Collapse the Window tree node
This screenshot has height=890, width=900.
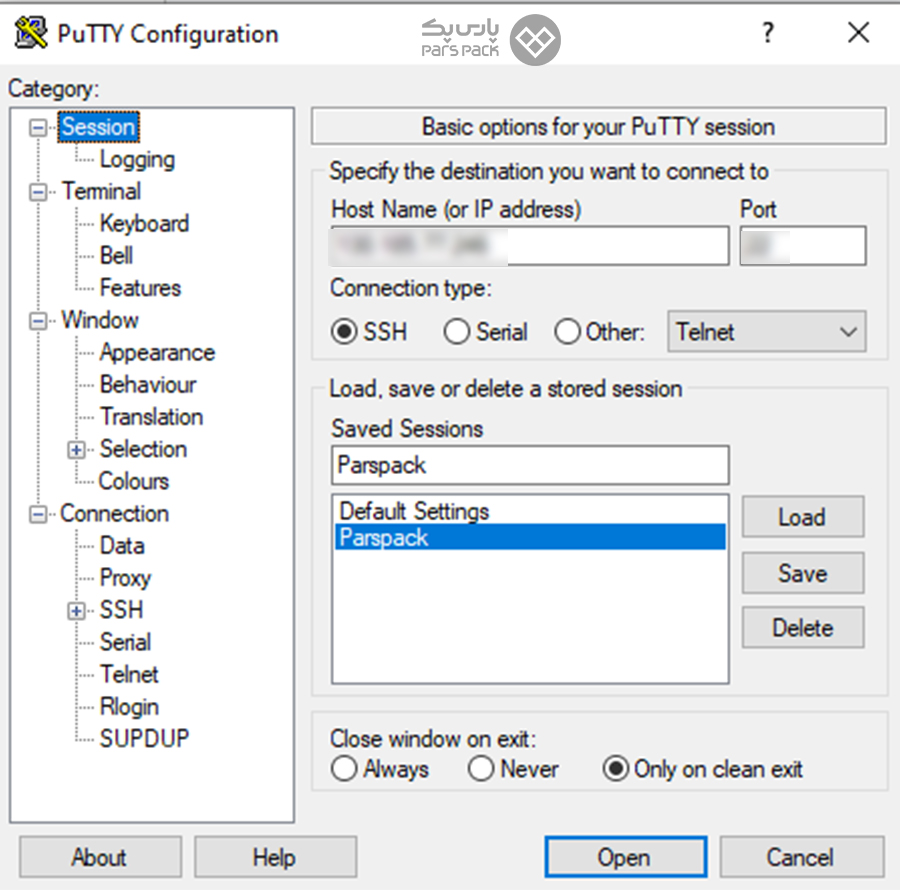38,321
